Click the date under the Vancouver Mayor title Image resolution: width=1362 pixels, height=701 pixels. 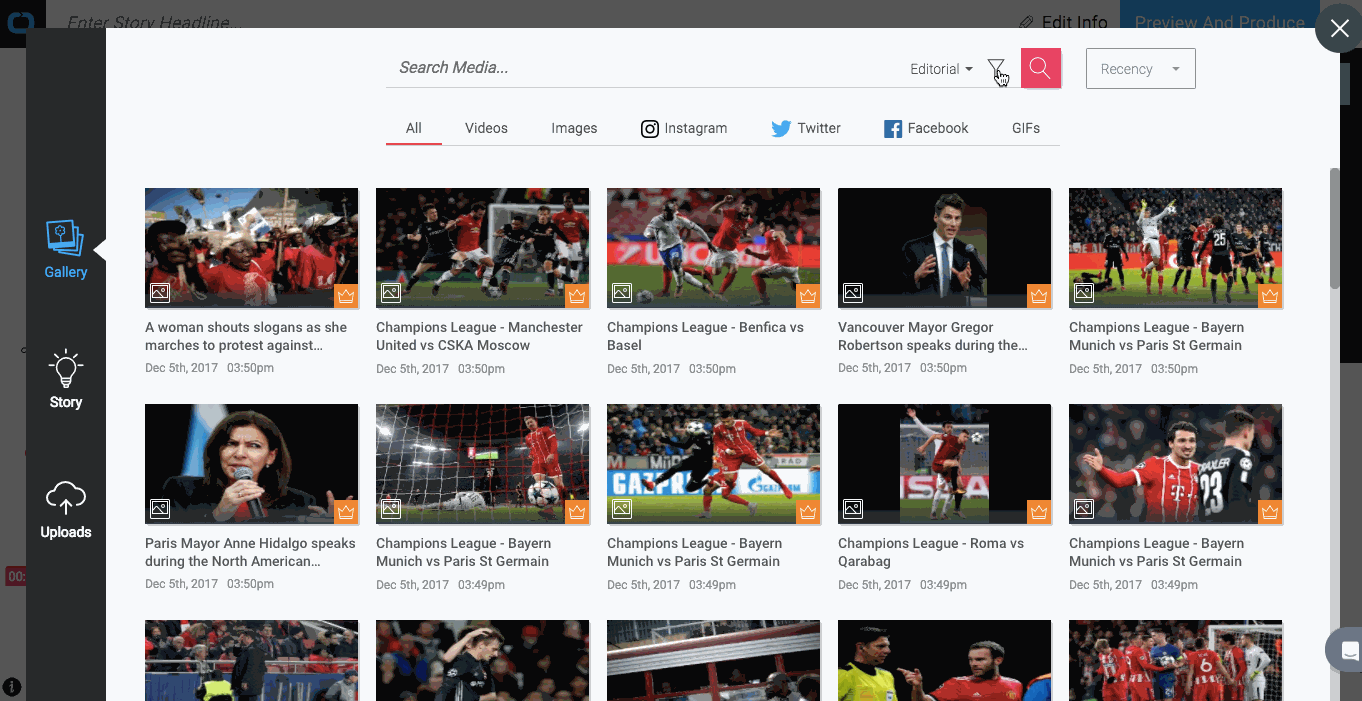pos(902,368)
